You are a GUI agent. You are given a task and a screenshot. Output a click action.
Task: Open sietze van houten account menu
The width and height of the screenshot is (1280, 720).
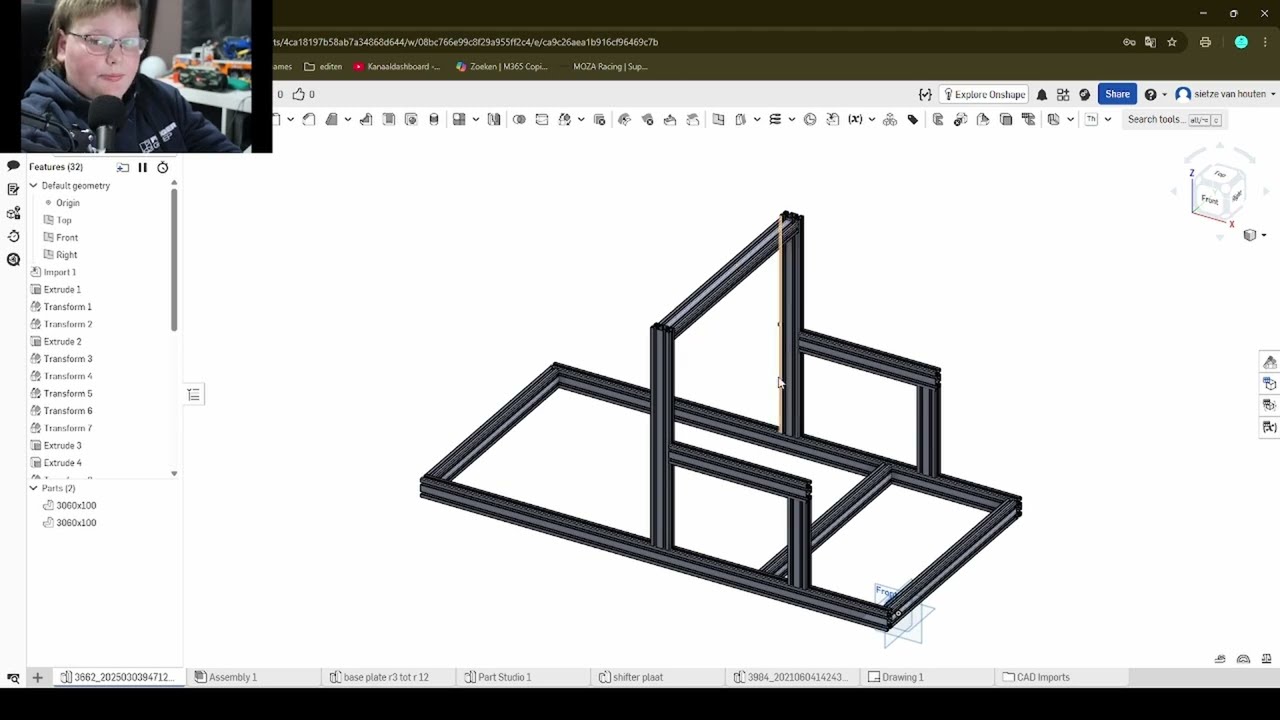[x=1226, y=94]
